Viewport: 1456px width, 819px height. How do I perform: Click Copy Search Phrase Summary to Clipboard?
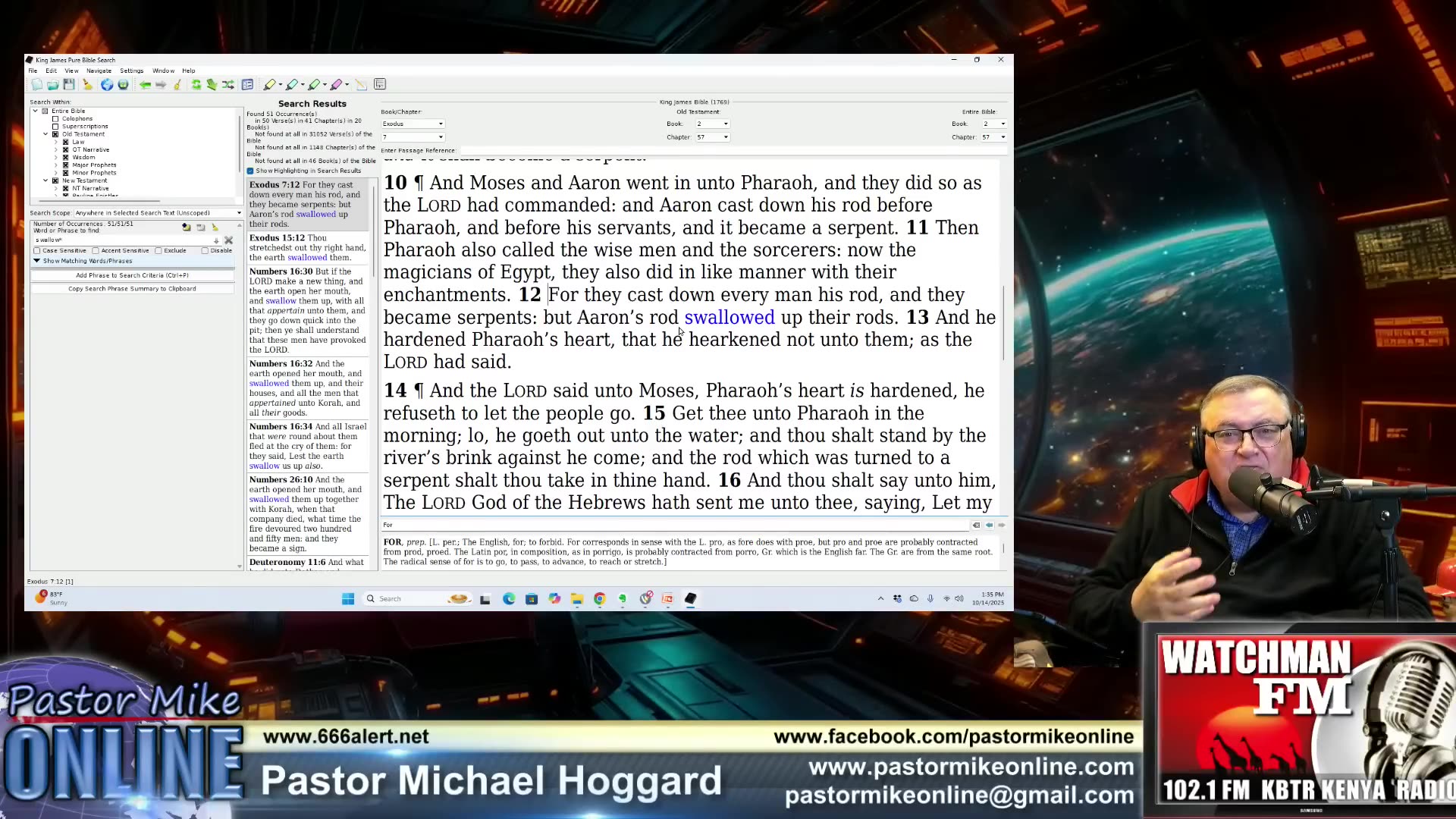[132, 289]
